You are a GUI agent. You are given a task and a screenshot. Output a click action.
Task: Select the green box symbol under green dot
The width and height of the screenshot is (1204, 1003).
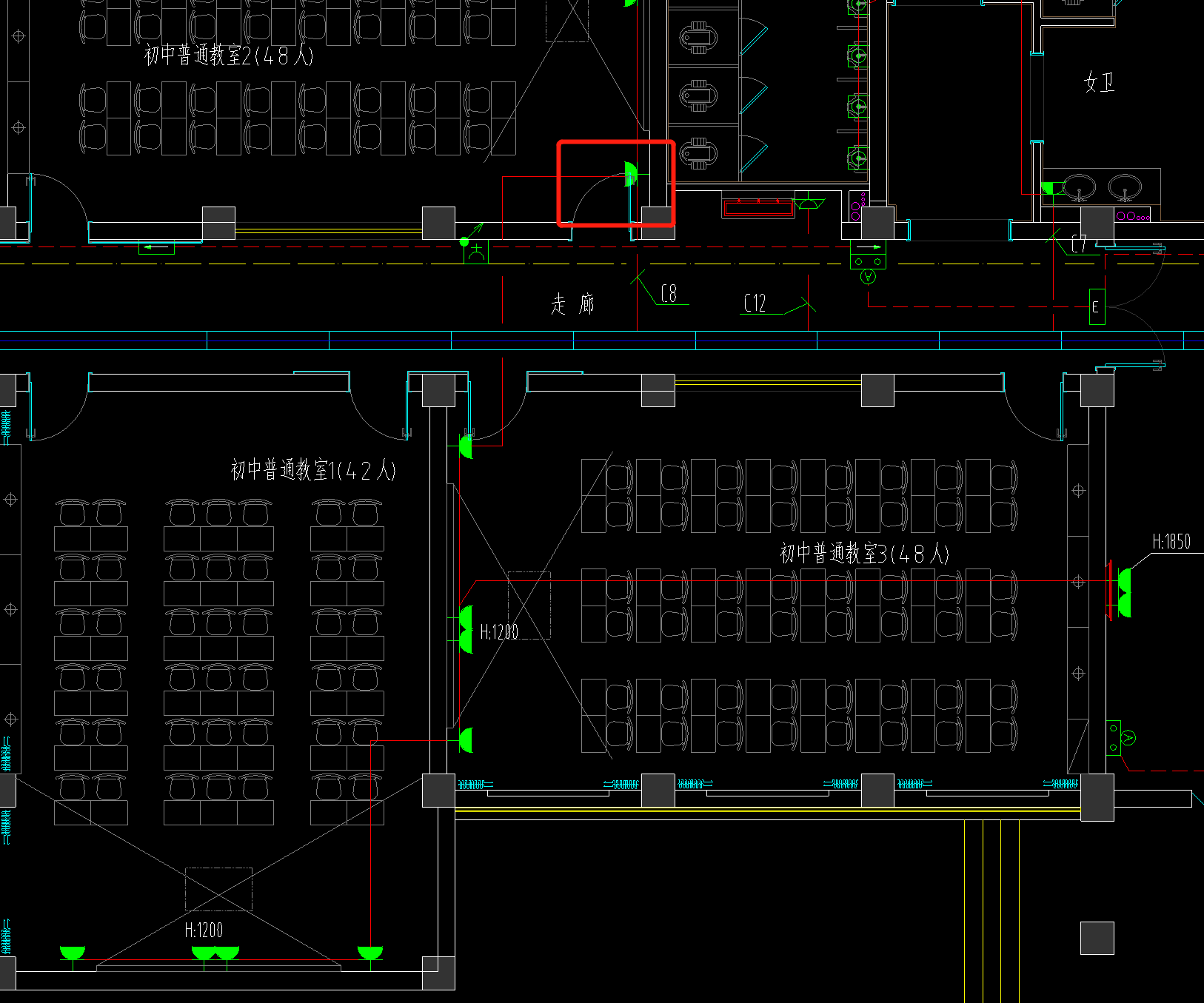(x=475, y=252)
